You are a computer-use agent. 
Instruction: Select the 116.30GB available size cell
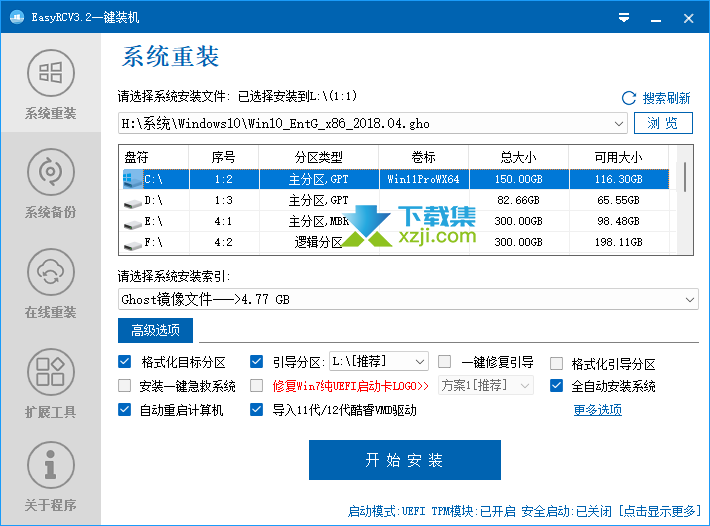[619, 179]
